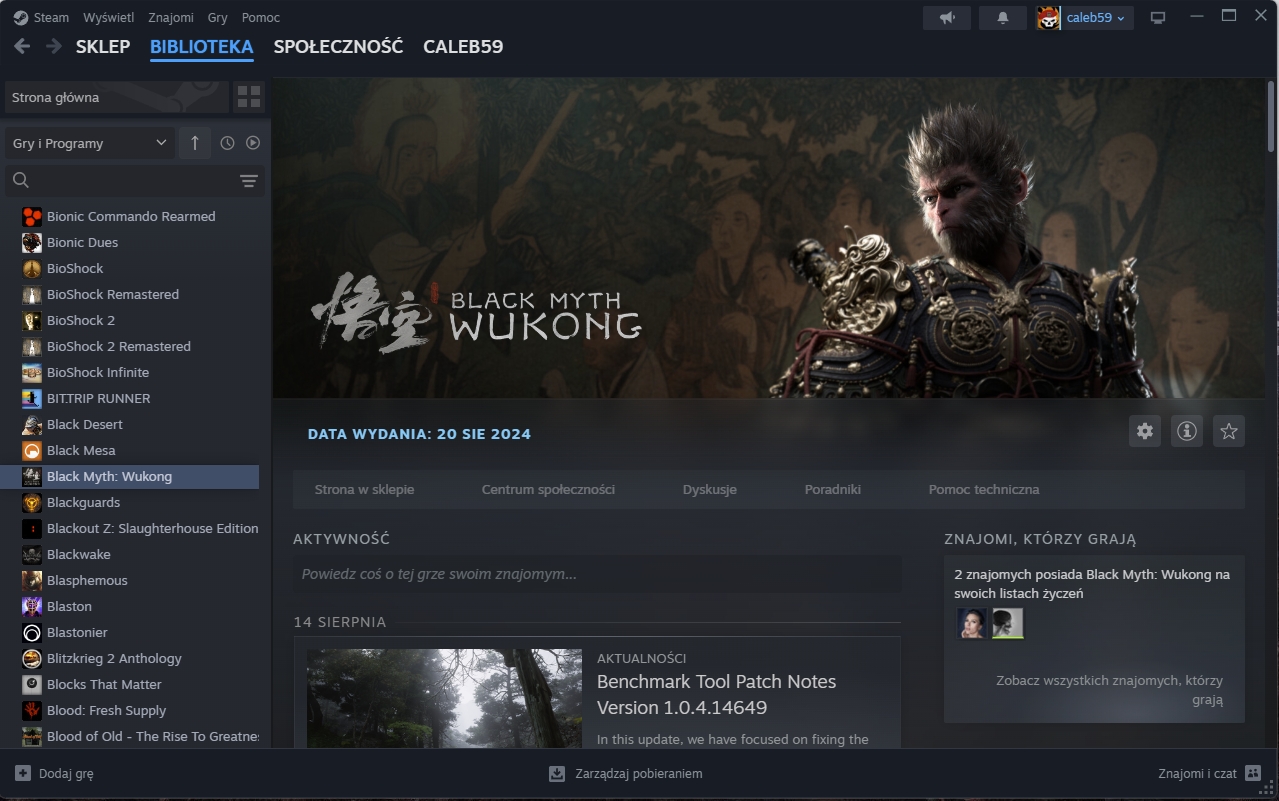
Task: Open the Poradniki link
Action: click(x=833, y=489)
